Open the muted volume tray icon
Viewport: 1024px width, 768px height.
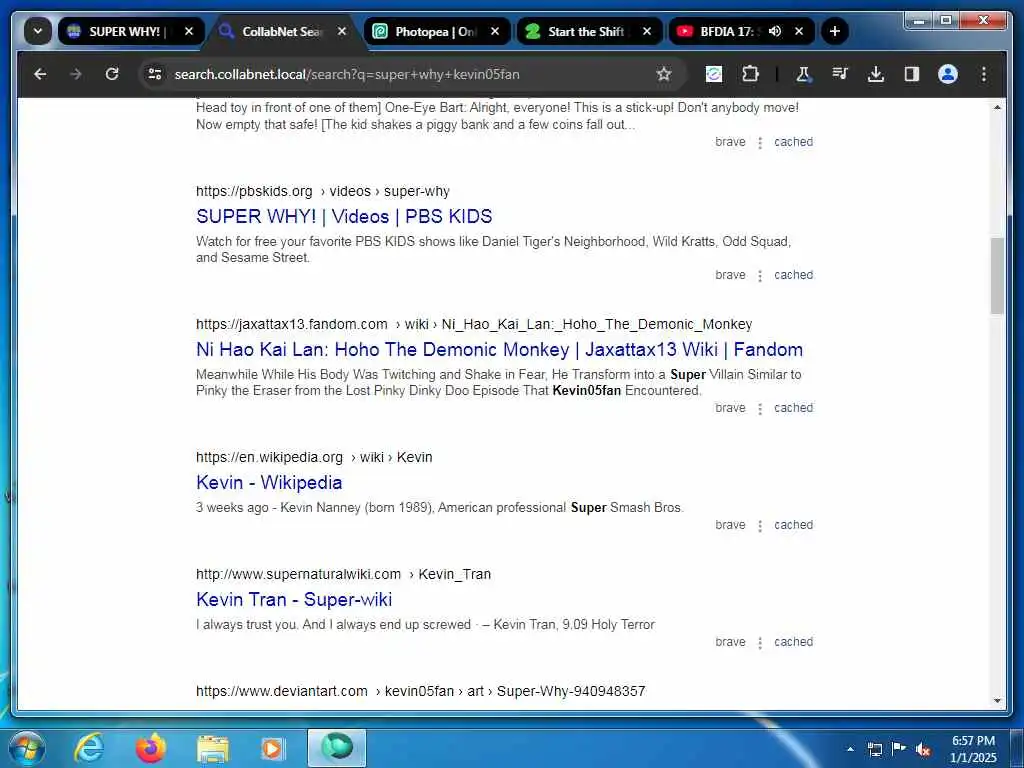(923, 749)
